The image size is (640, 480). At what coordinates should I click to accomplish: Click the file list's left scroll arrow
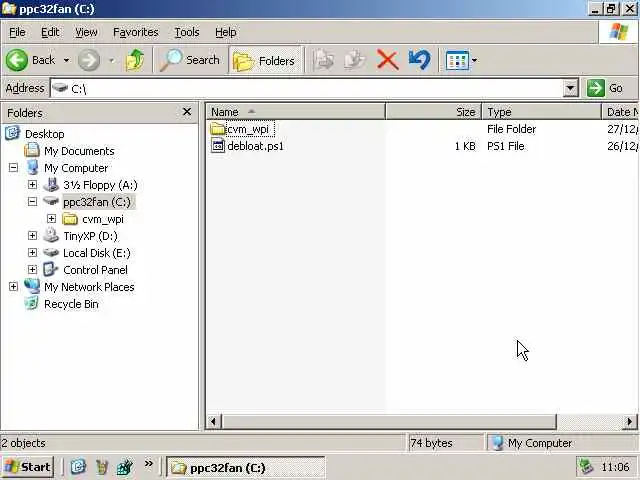point(213,421)
